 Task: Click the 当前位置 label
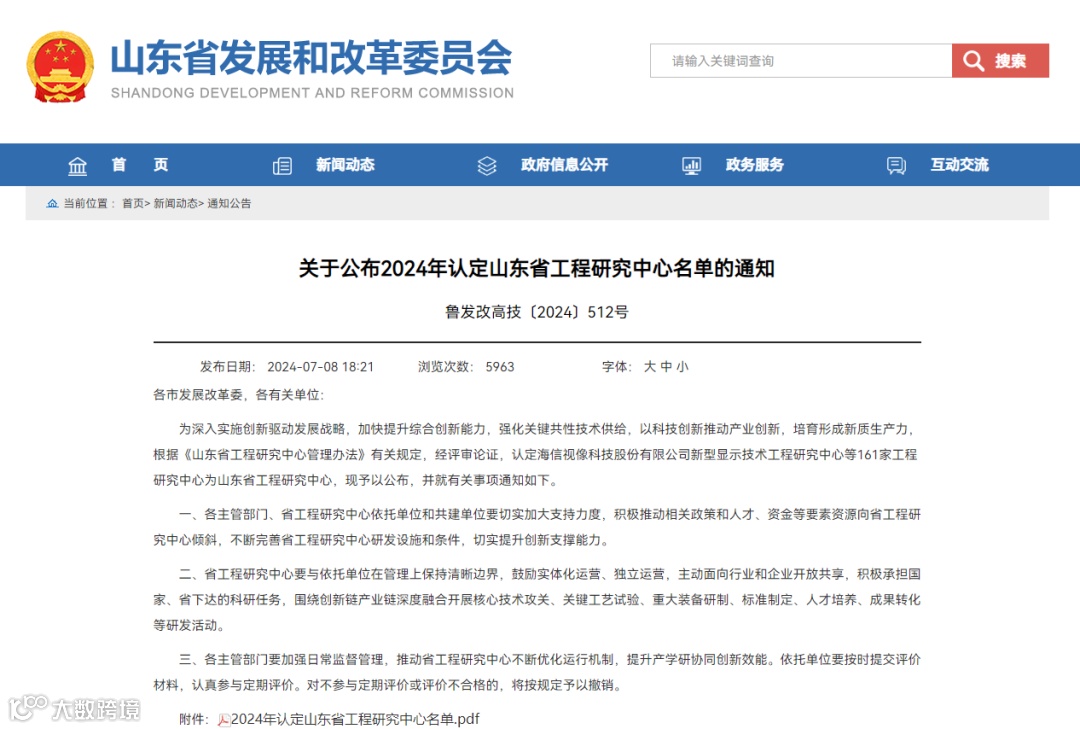coord(90,203)
